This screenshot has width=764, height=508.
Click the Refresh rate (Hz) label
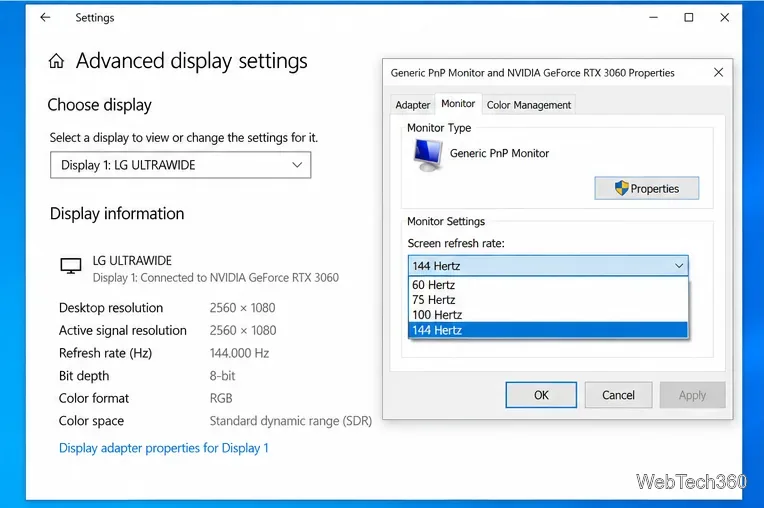tap(105, 353)
